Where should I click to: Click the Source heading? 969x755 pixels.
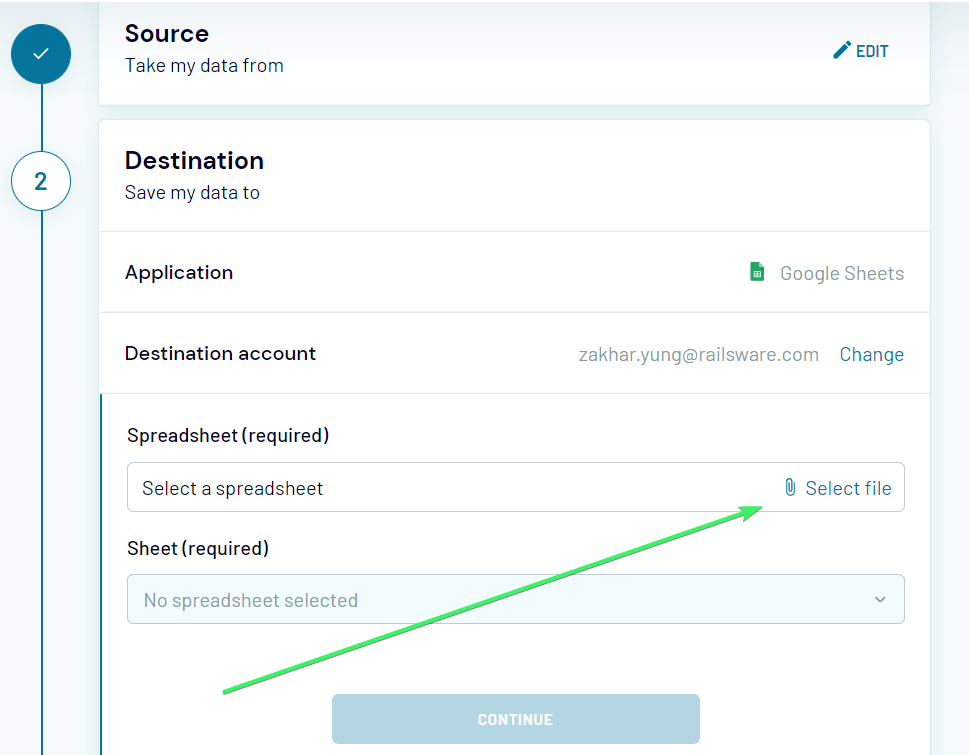point(167,33)
